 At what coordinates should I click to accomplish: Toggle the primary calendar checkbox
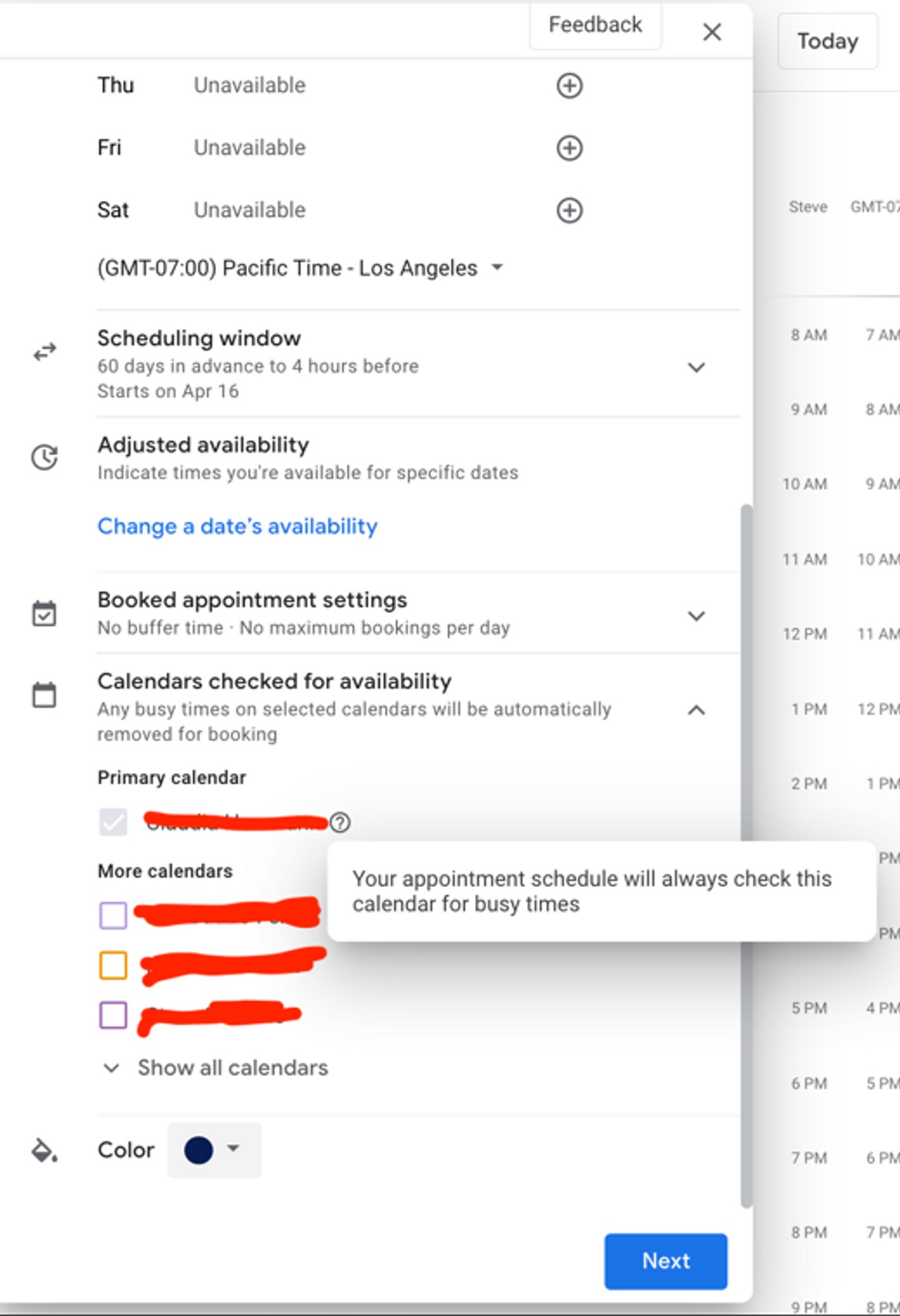point(113,822)
